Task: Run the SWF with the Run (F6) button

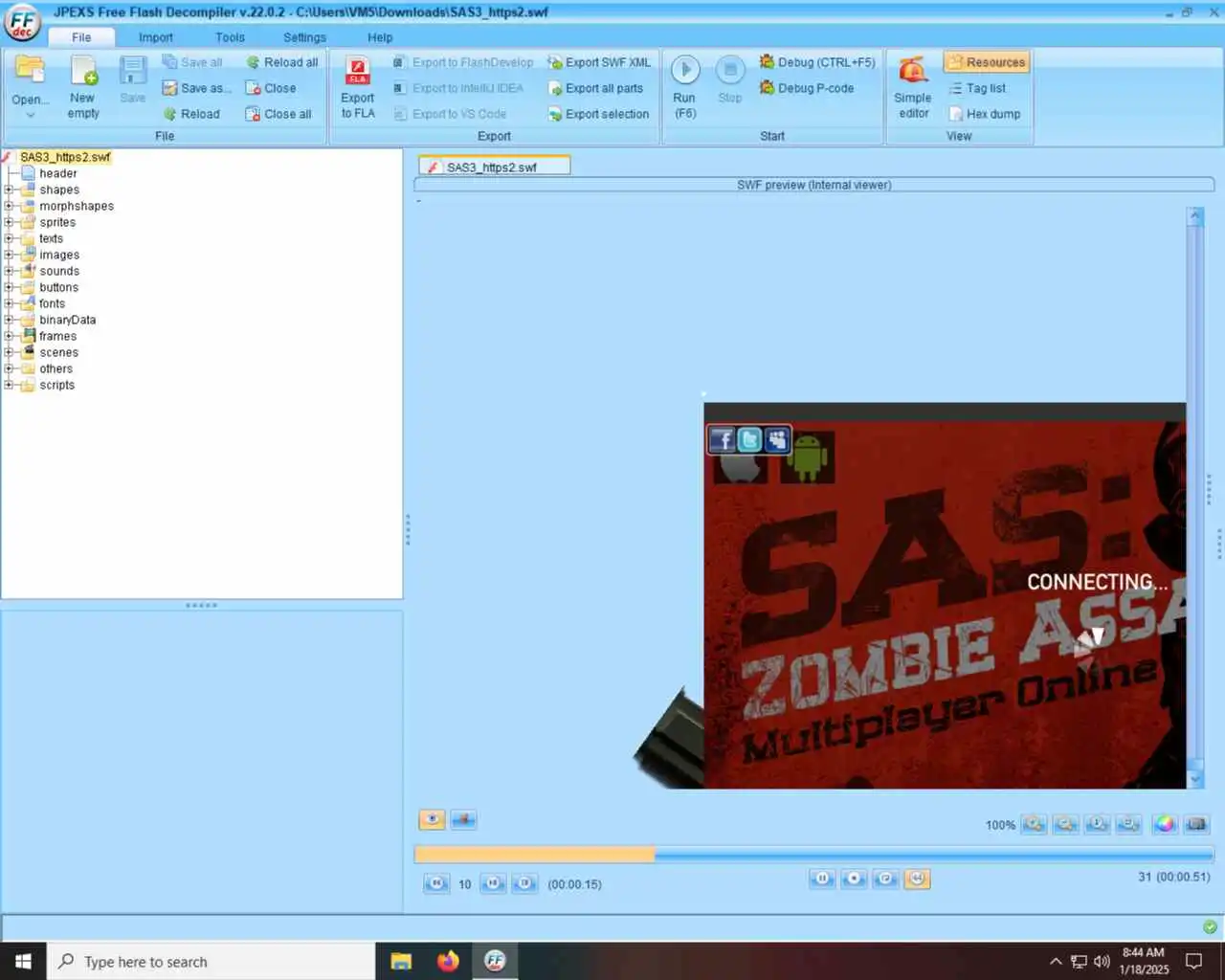Action: (x=684, y=87)
